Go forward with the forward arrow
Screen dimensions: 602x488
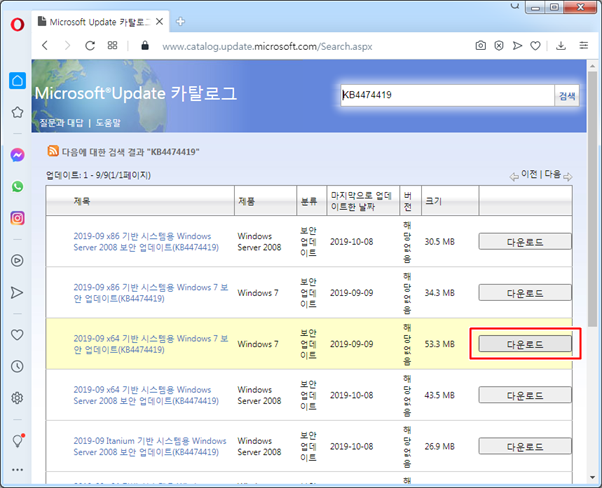pyautogui.click(x=67, y=46)
